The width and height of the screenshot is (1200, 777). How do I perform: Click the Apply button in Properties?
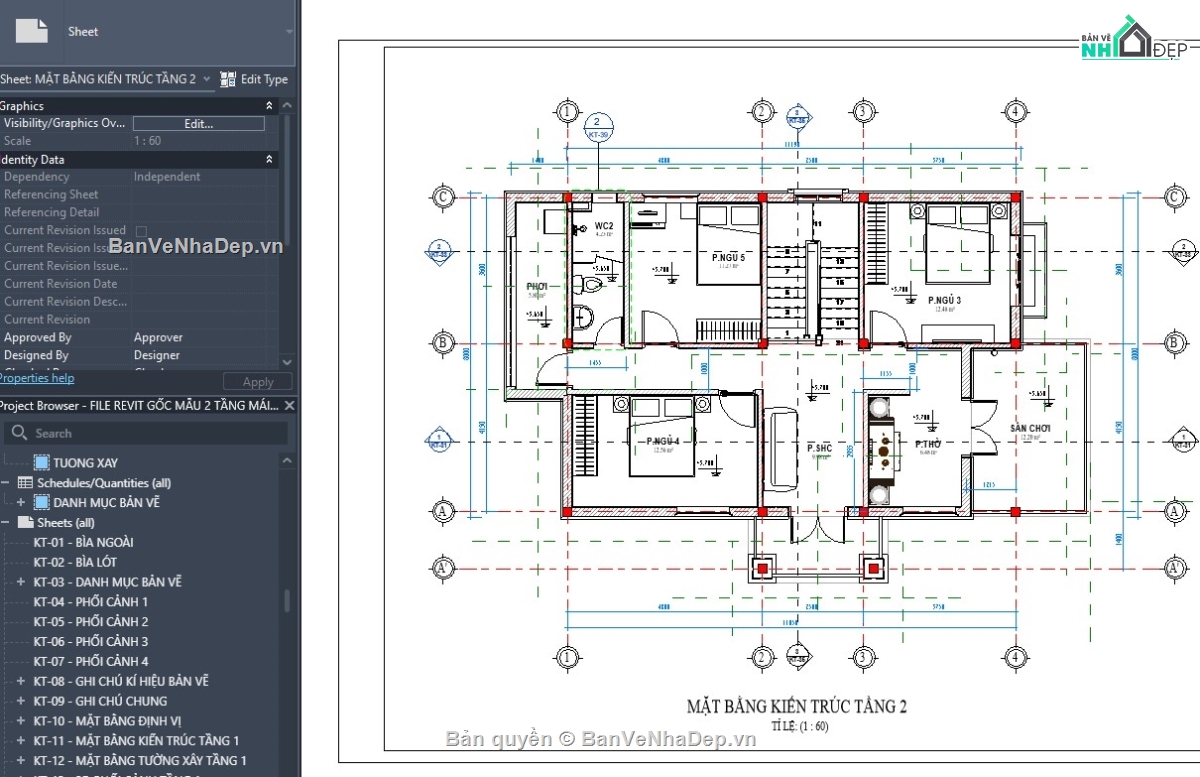pos(257,382)
